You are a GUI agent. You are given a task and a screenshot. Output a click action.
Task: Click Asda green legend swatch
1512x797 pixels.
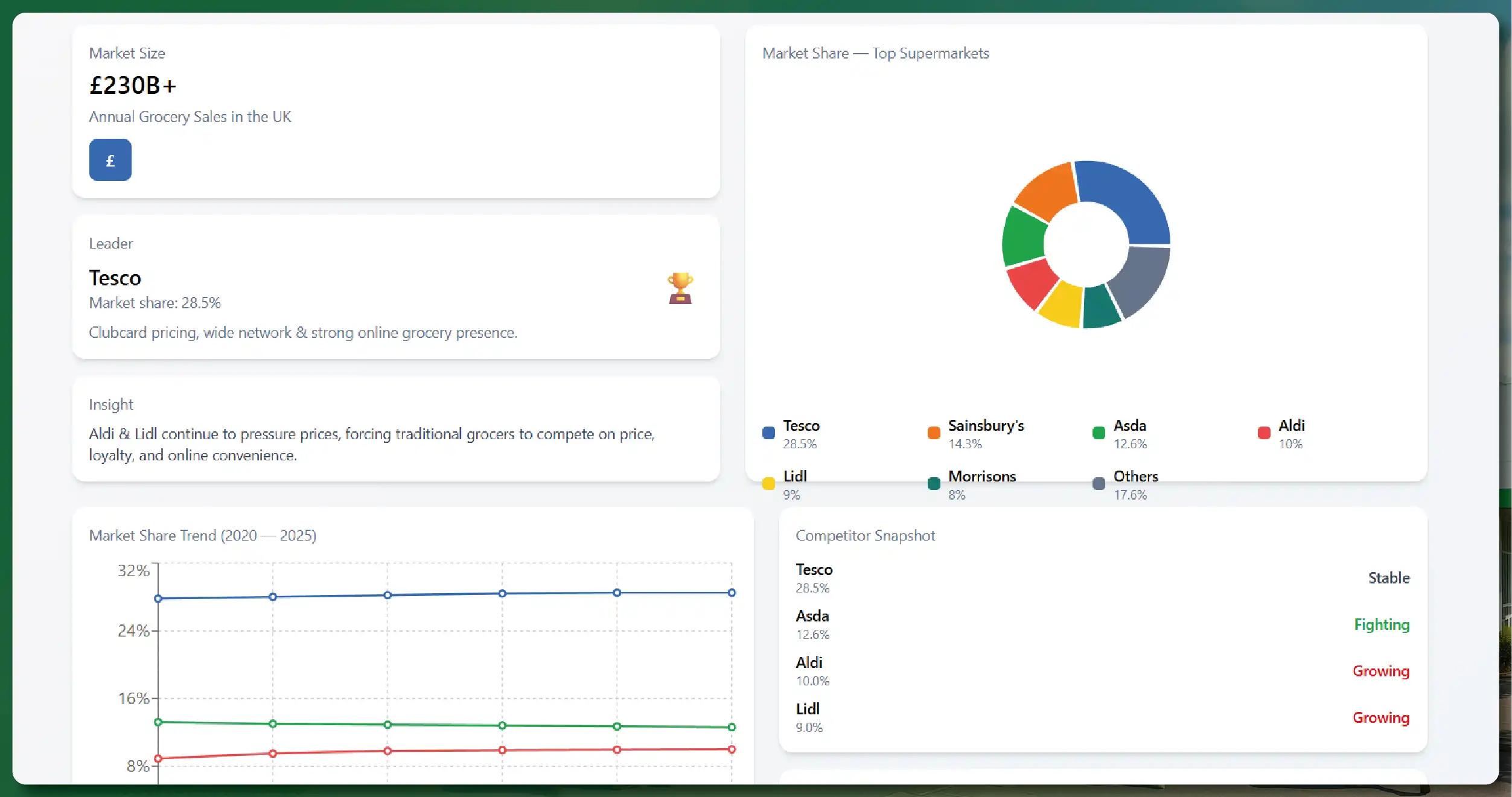click(1099, 433)
